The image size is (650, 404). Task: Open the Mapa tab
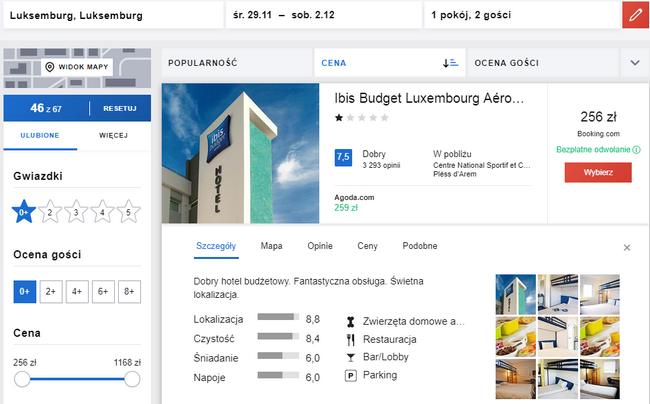point(272,246)
